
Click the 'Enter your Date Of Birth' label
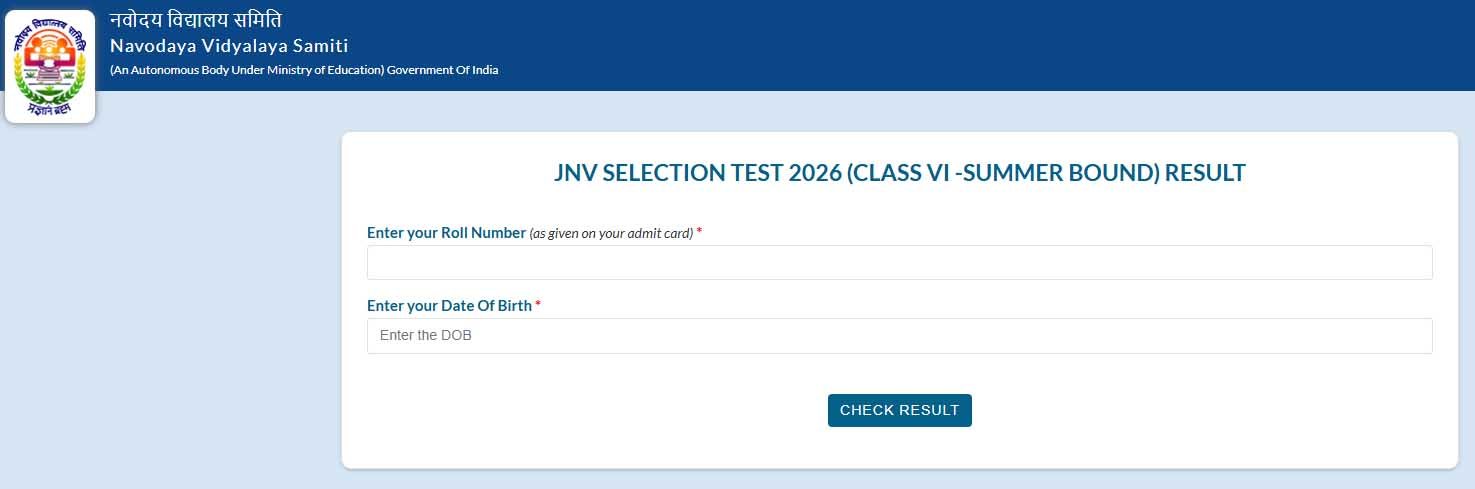pos(449,306)
